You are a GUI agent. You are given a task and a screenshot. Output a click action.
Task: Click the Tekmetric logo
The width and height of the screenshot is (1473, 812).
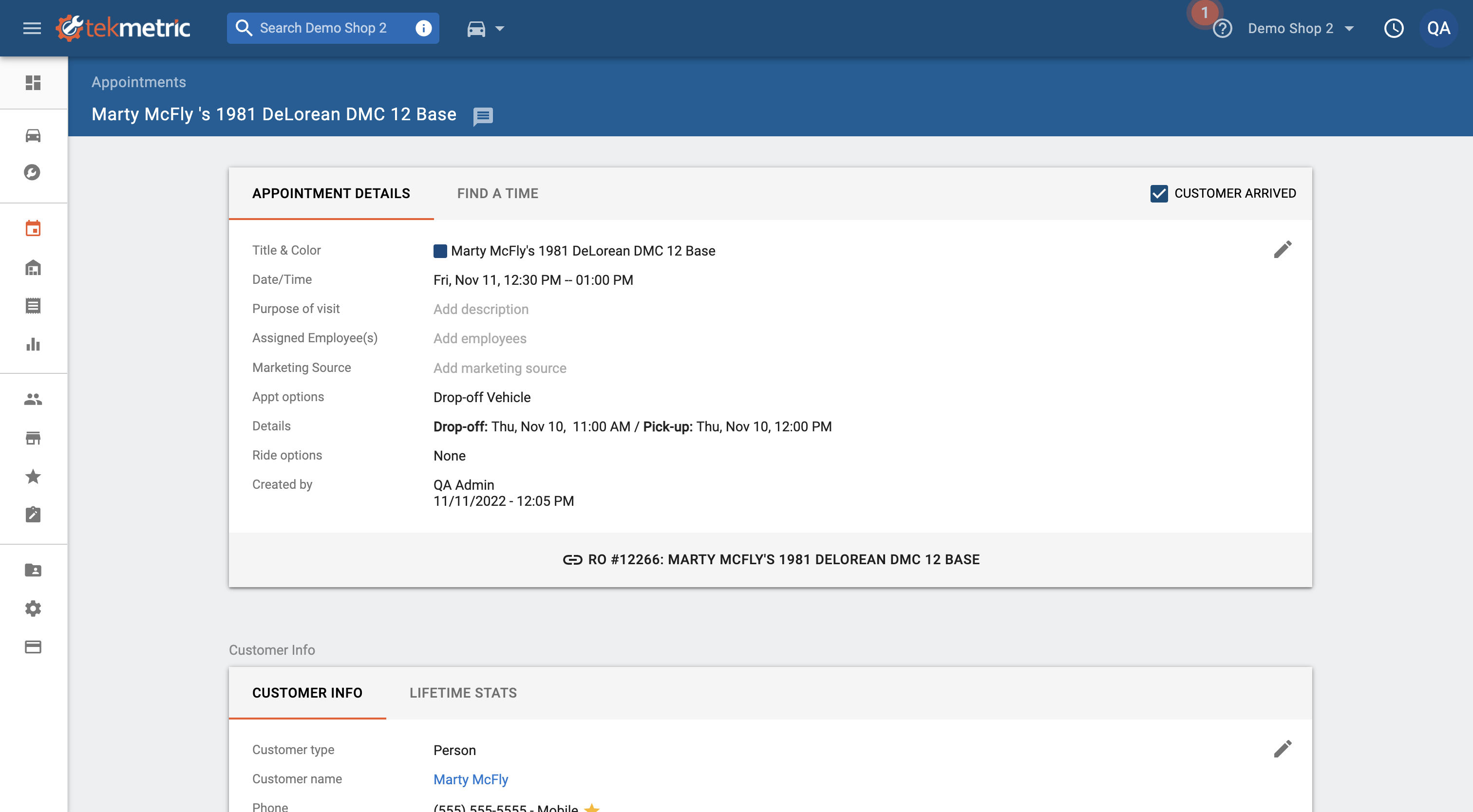[x=123, y=28]
